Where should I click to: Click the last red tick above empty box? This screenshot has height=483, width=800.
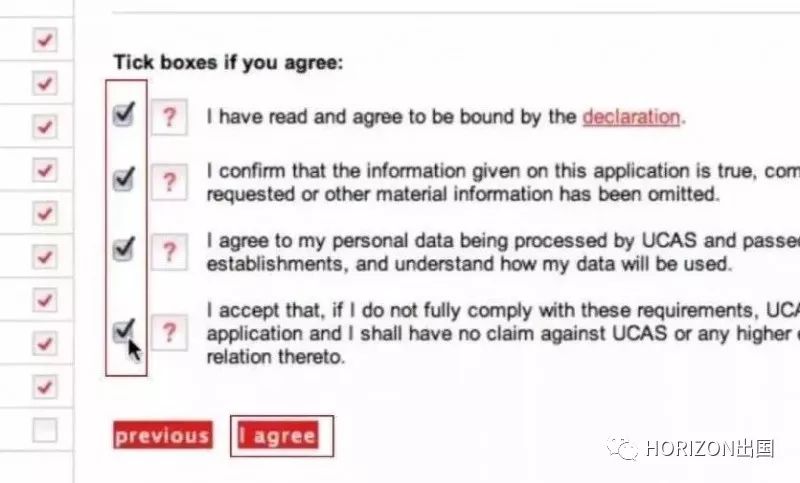coord(45,387)
